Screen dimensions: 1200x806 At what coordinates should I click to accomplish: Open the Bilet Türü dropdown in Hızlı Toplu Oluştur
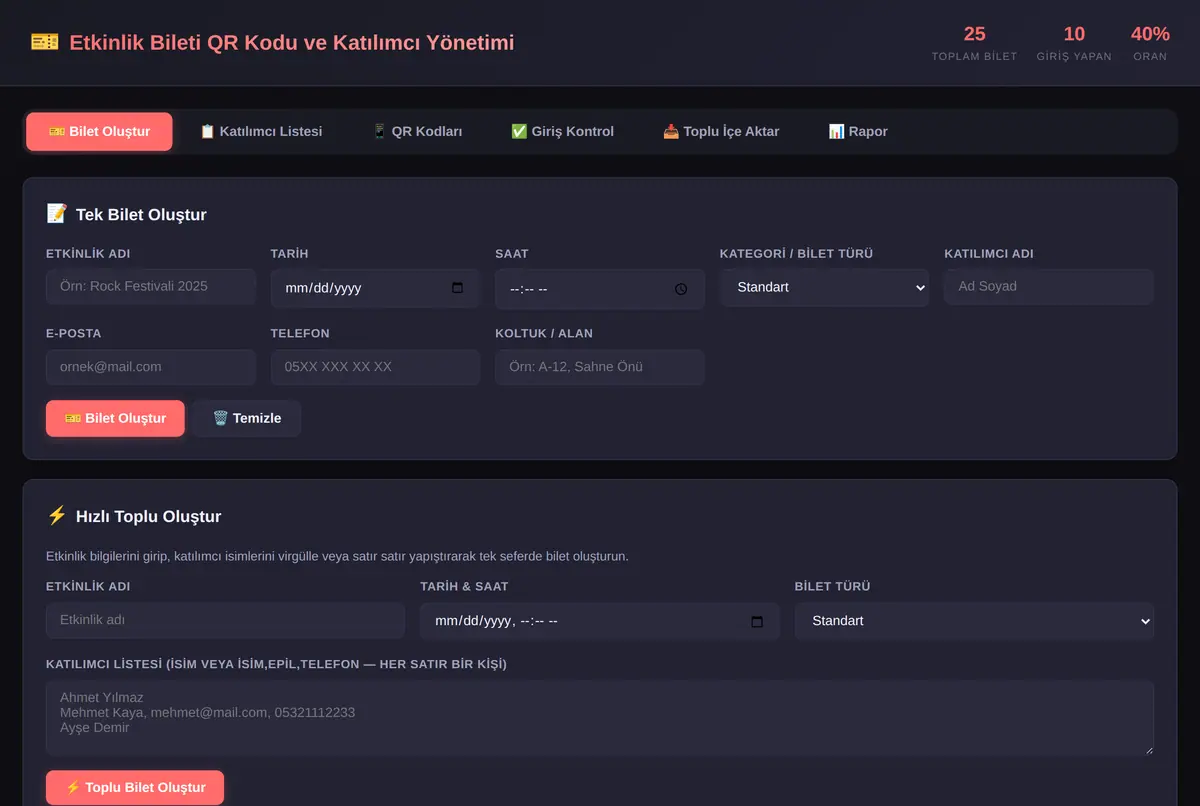975,621
